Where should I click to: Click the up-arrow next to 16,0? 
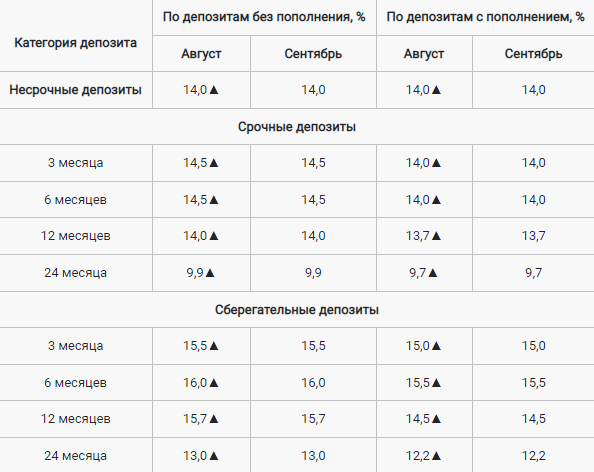(214, 383)
